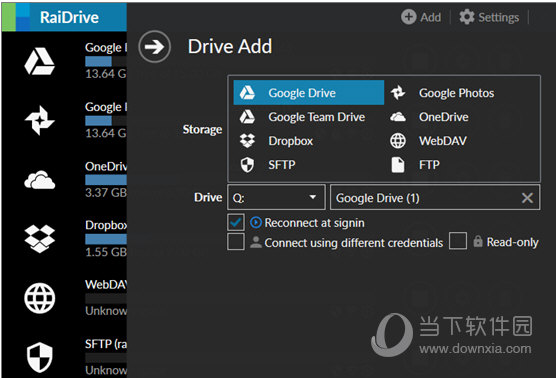This screenshot has width=556, height=378.
Task: Select OneDrive cloud icon in sidebar
Action: point(39,179)
